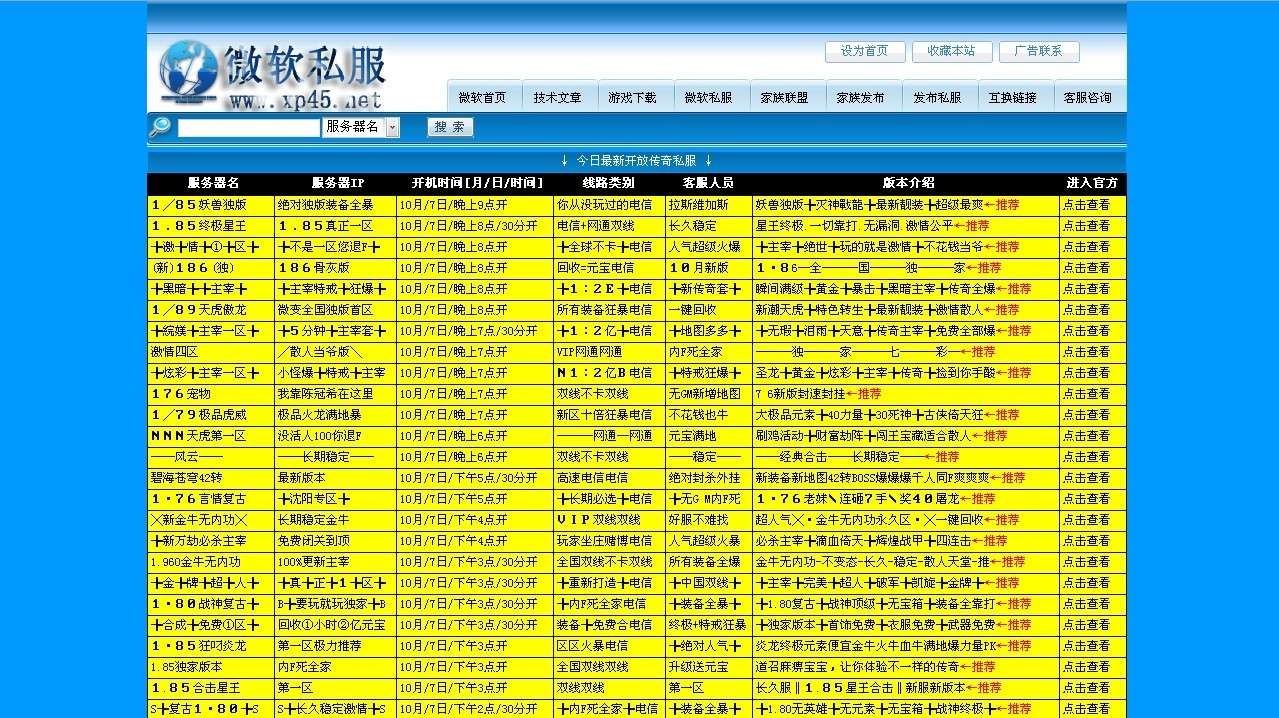Open the 发布私服 page
Viewport: 1279px width, 718px height.
[939, 96]
